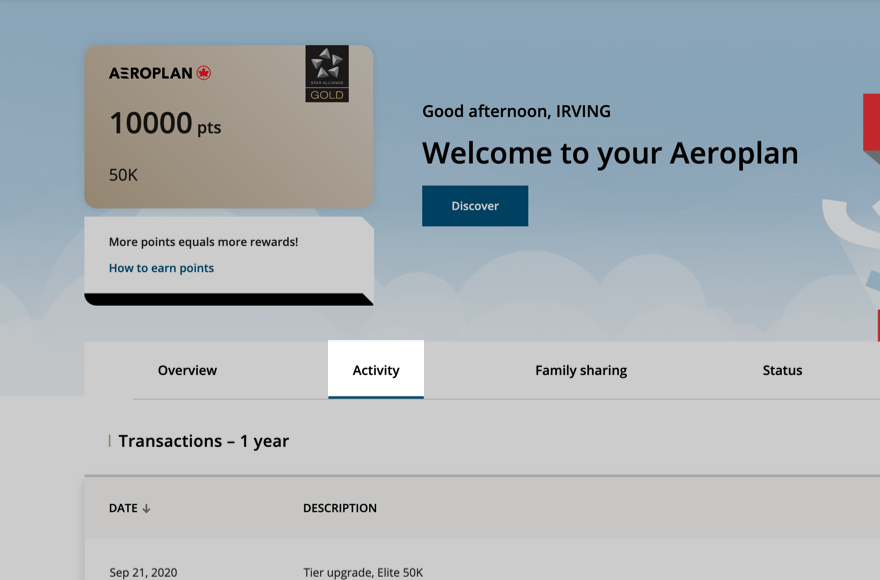Click the Discover button

point(475,206)
